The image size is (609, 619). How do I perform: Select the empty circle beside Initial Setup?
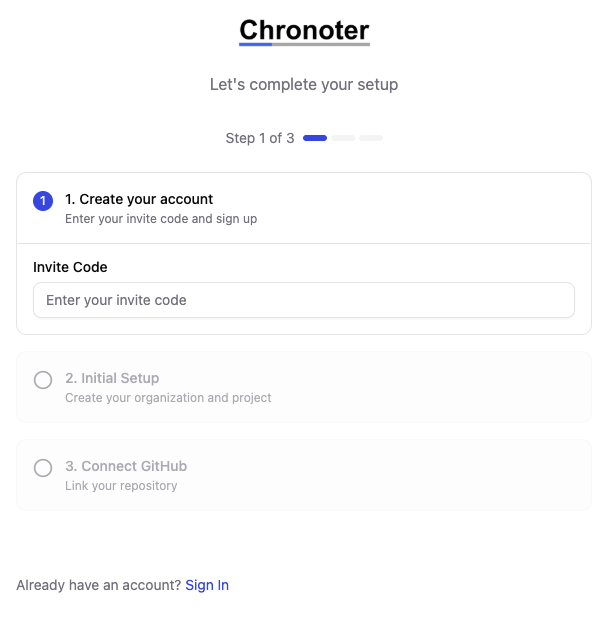click(43, 380)
